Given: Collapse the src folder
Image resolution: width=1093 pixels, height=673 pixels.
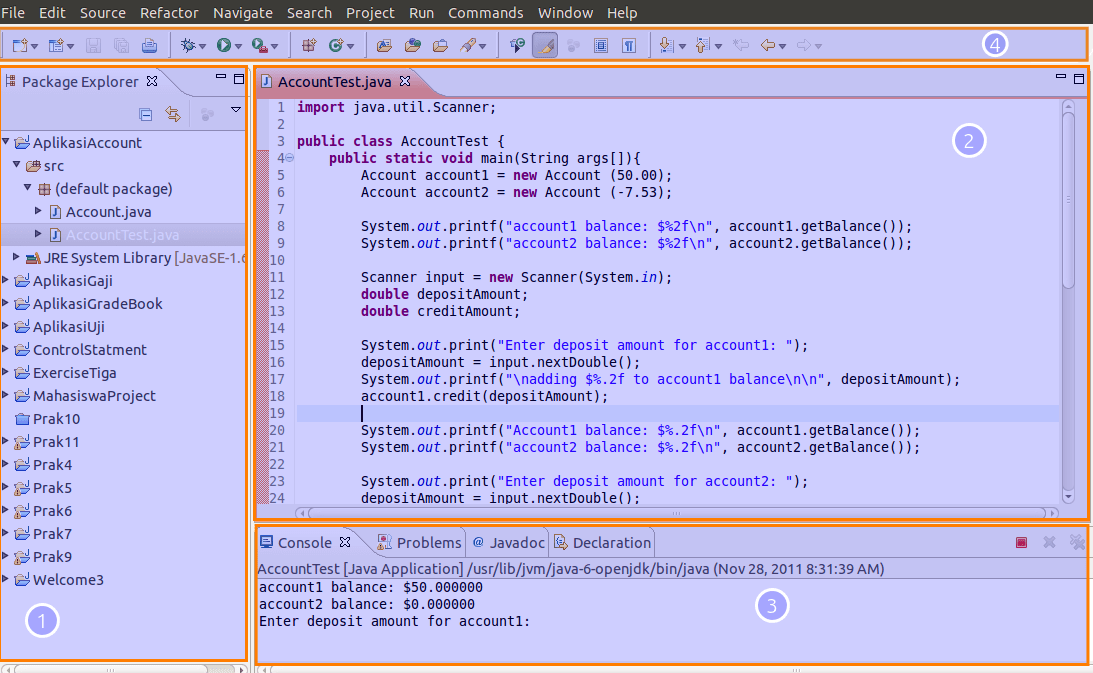Looking at the screenshot, I should point(17,165).
